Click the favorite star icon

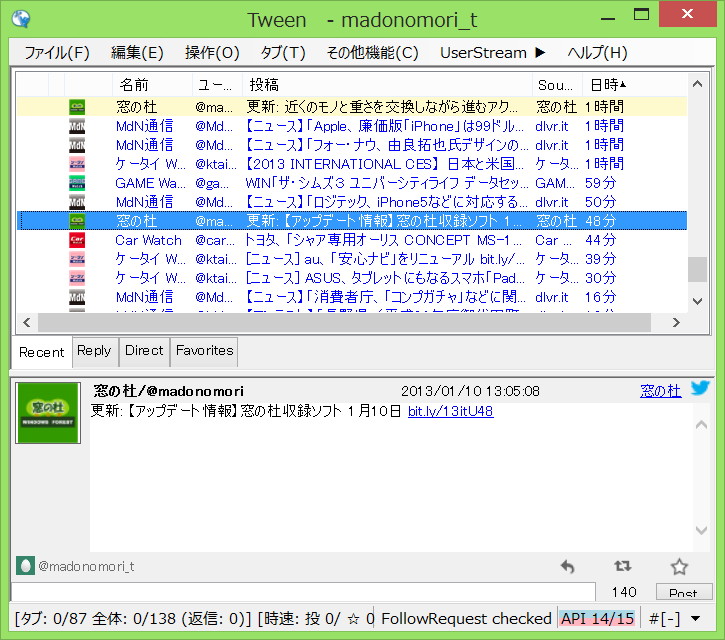pos(679,566)
